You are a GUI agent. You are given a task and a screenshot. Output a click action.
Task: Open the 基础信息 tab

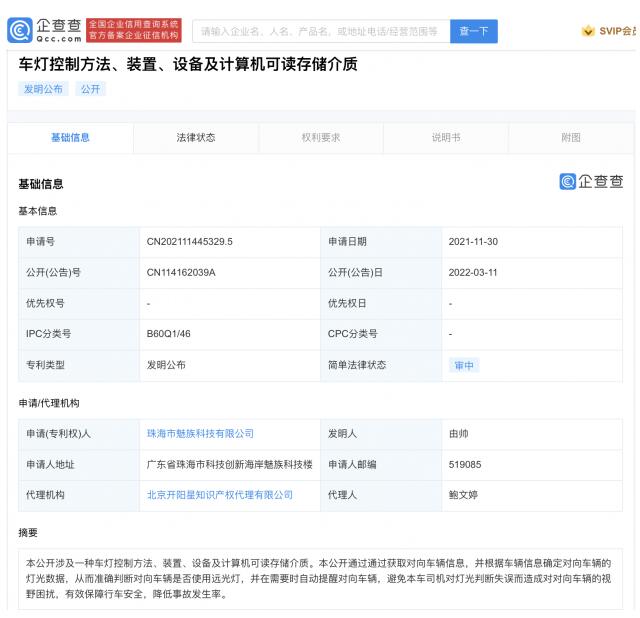pyautogui.click(x=70, y=138)
